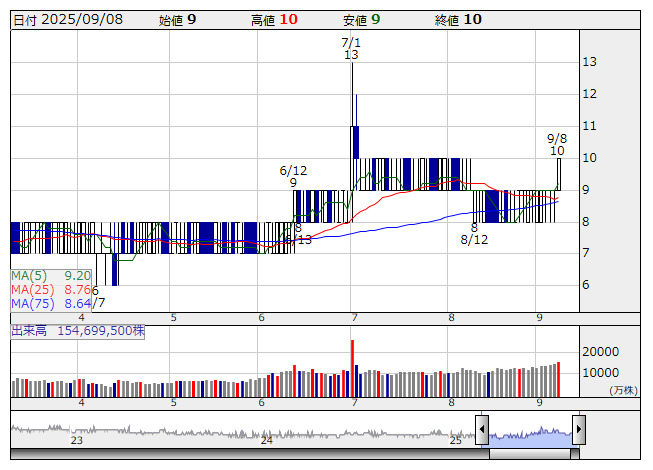Select the MA(75) moving average legend
Image resolution: width=653 pixels, height=470 pixels.
52,302
